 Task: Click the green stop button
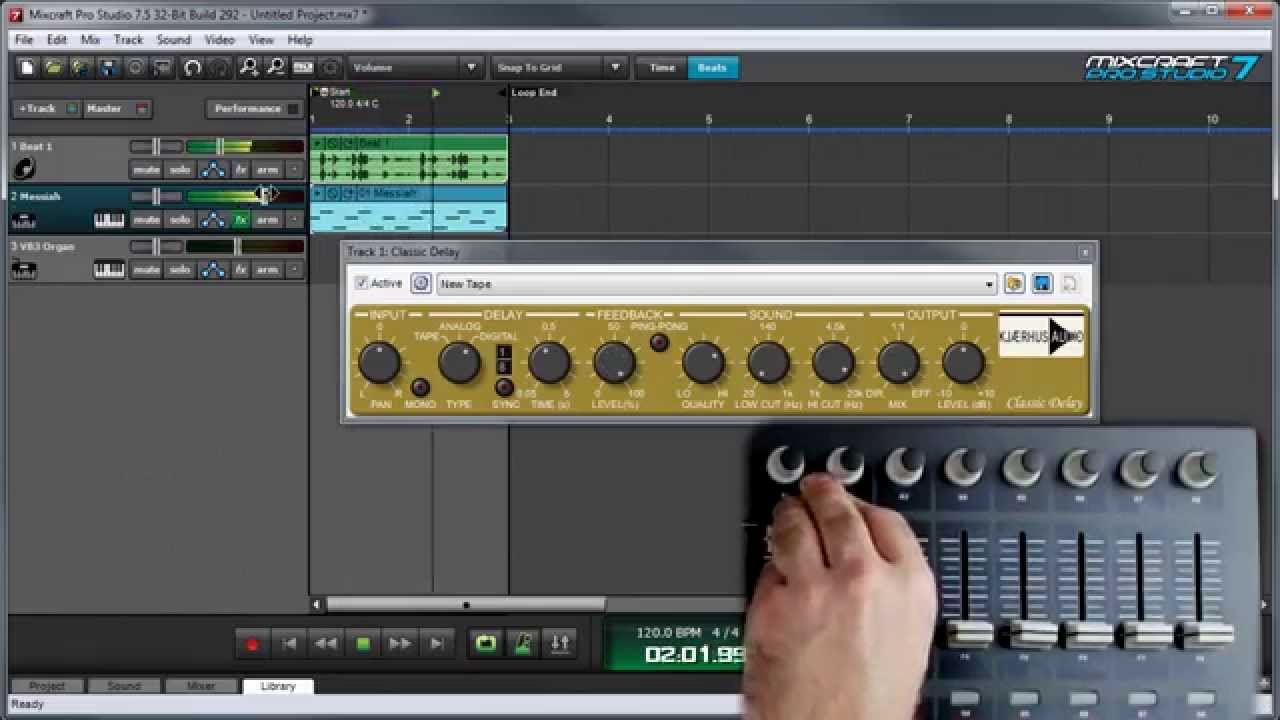pos(363,644)
